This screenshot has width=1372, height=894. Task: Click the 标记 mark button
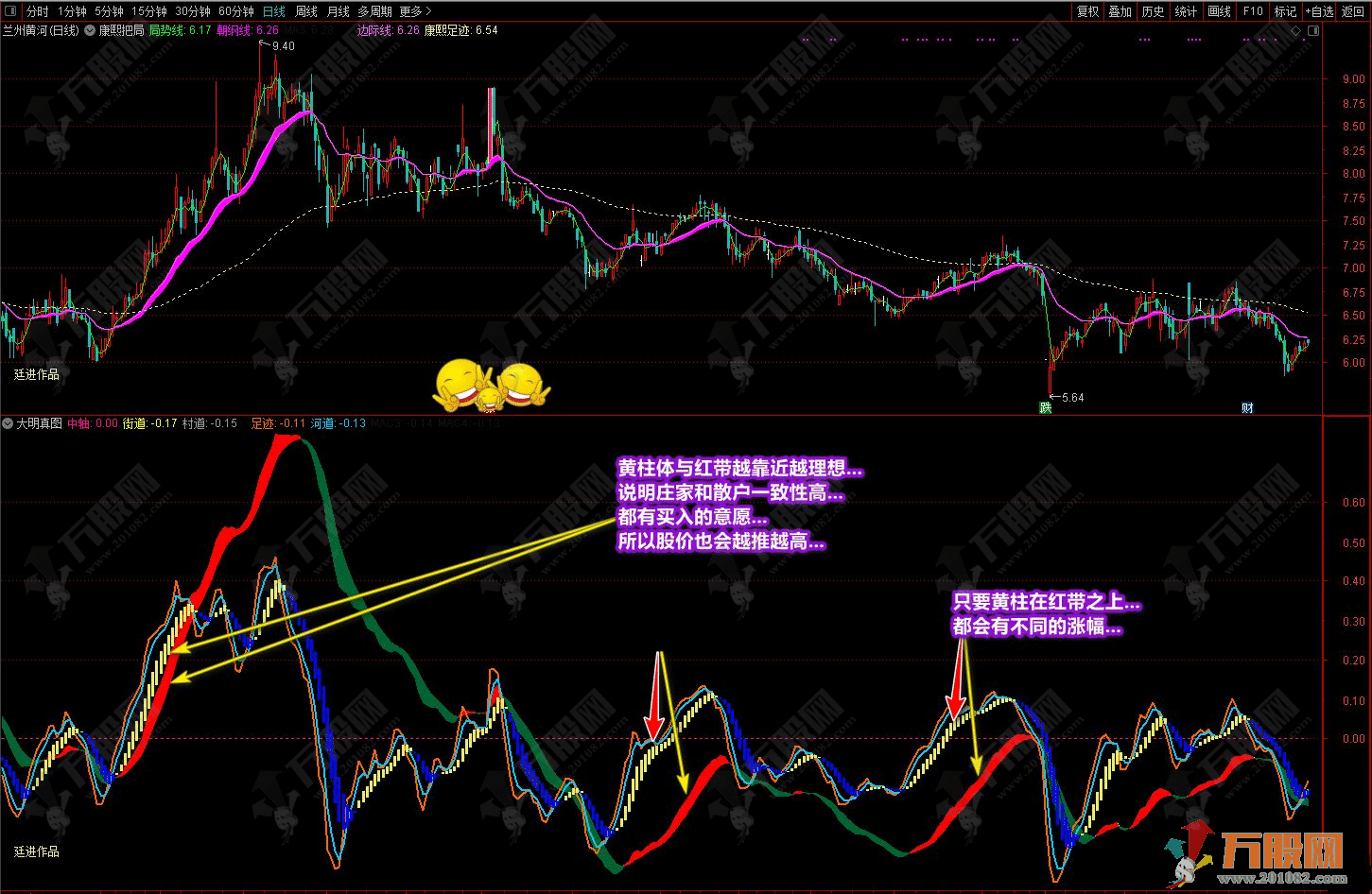coord(1285,11)
